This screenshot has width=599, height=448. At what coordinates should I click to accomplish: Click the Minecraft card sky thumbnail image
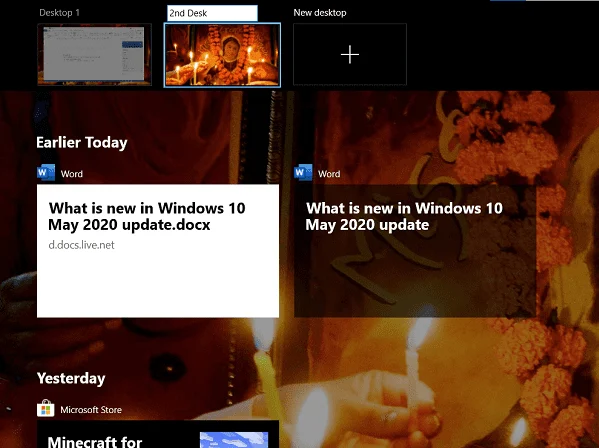[234, 440]
